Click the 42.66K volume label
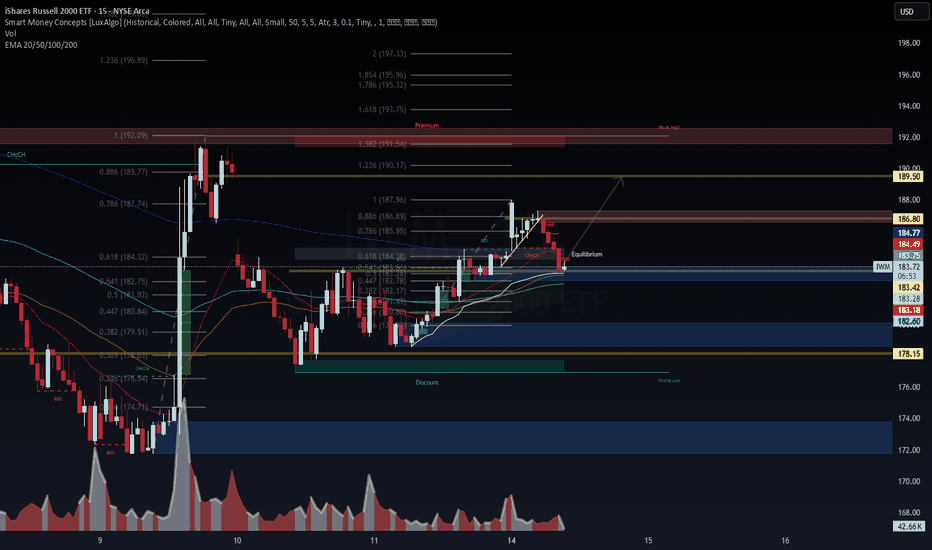This screenshot has height=550, width=932. click(909, 526)
